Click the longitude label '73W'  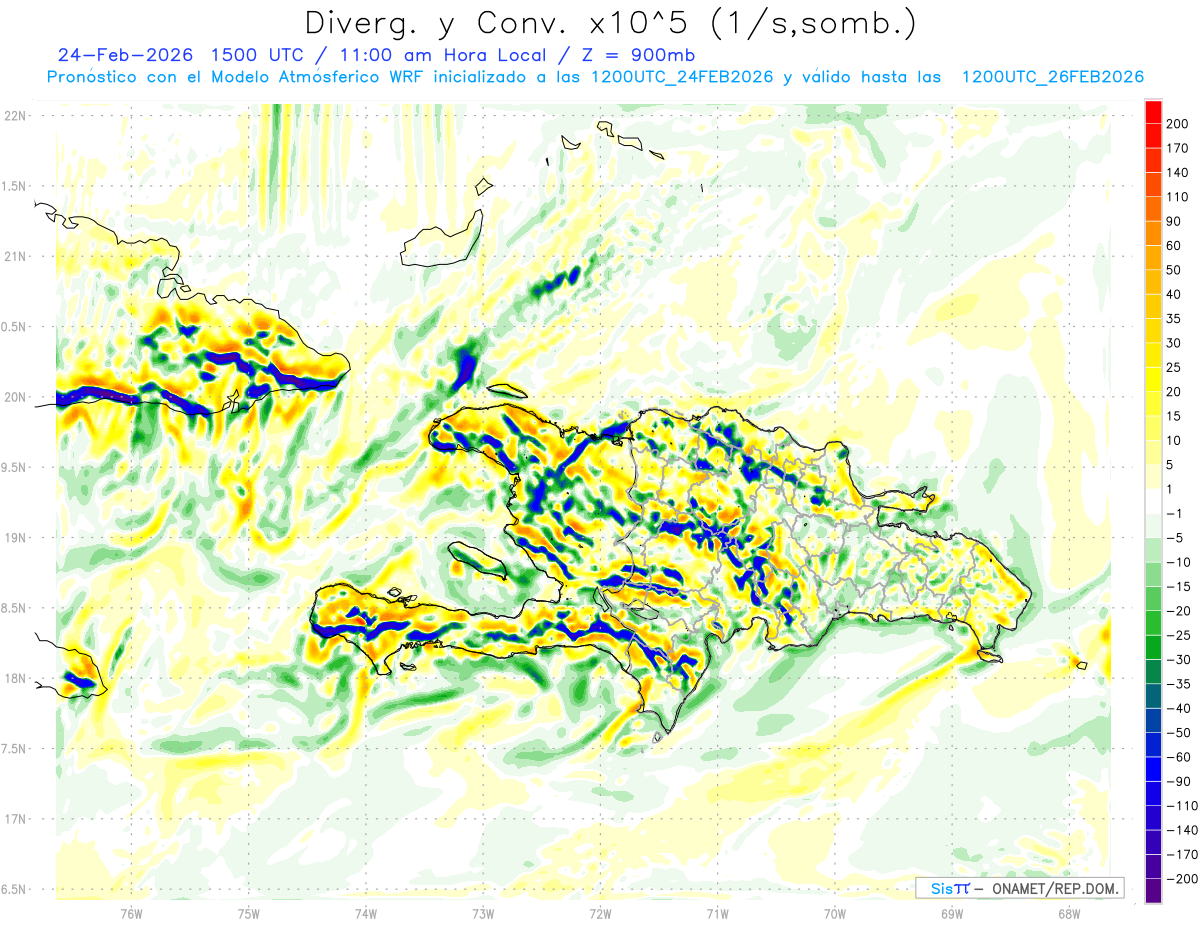coord(483,914)
